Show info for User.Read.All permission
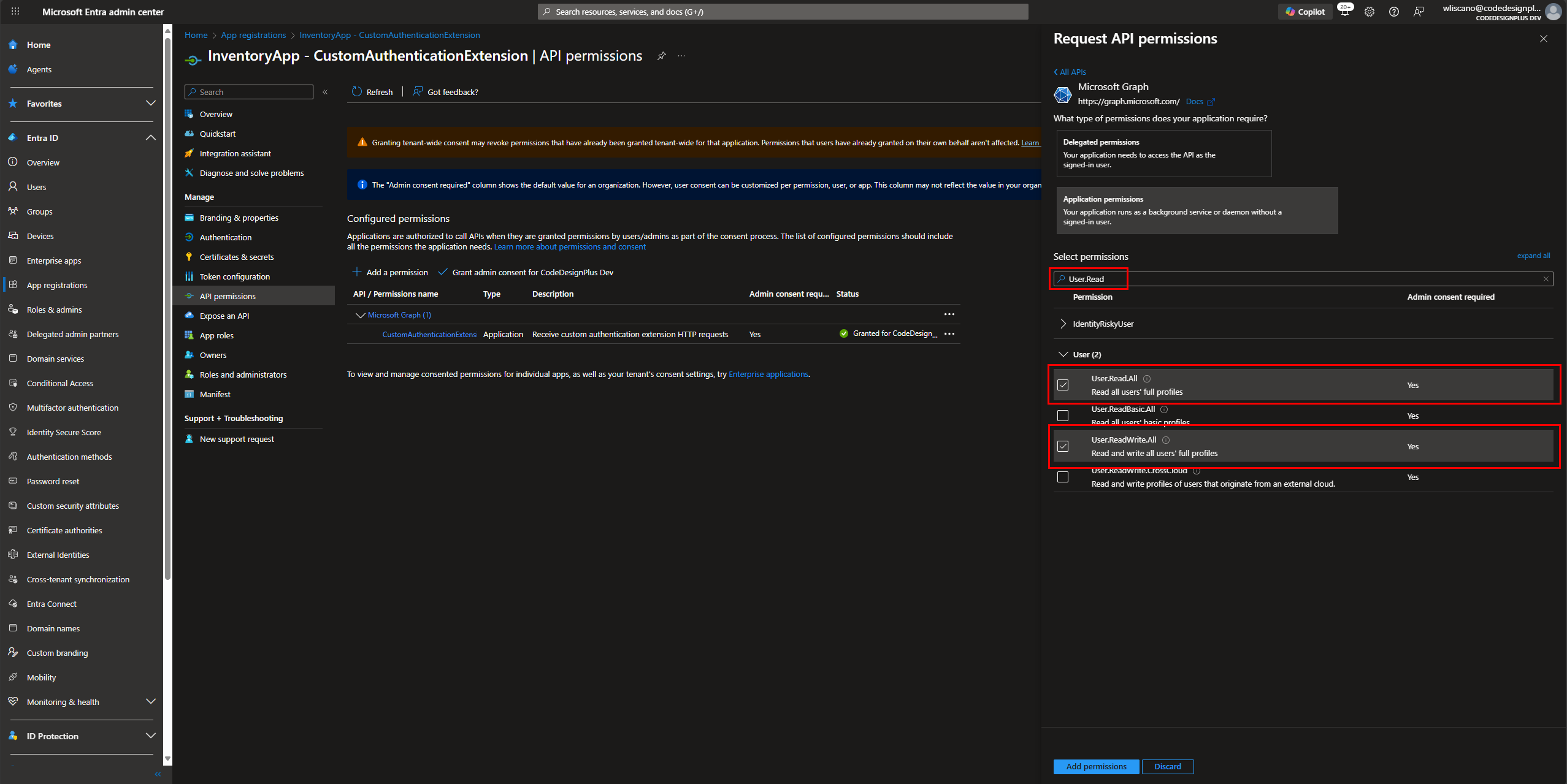Screen dimensions: 1567x784 [1147, 379]
